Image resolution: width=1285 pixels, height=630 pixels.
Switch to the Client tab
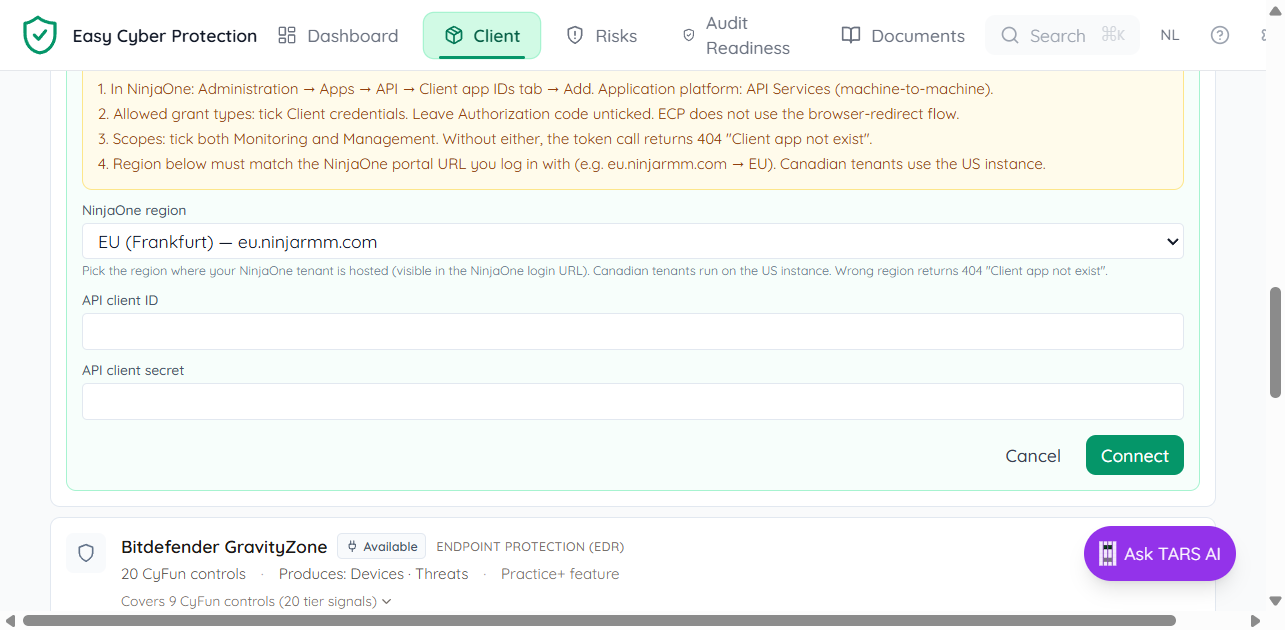click(482, 36)
